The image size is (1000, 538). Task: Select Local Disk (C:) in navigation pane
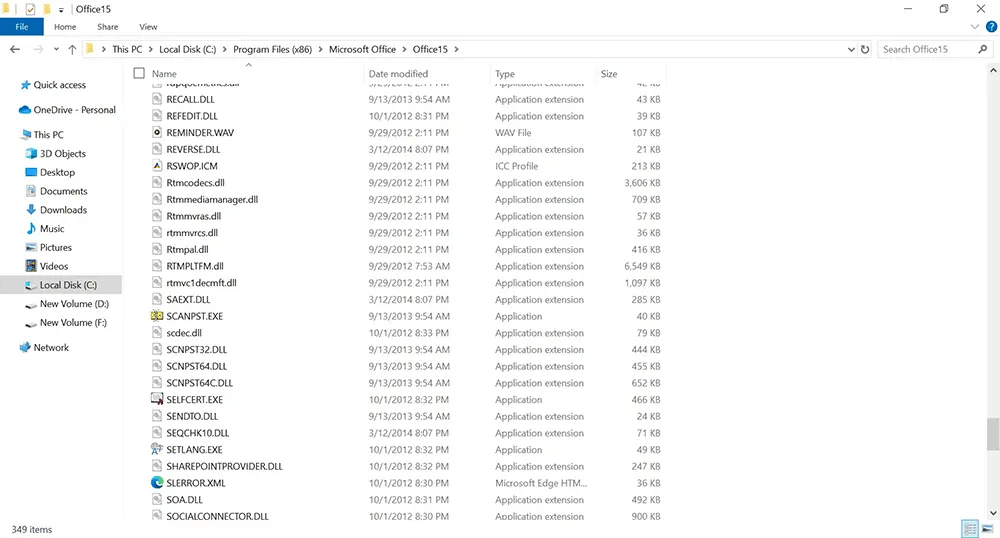point(68,285)
